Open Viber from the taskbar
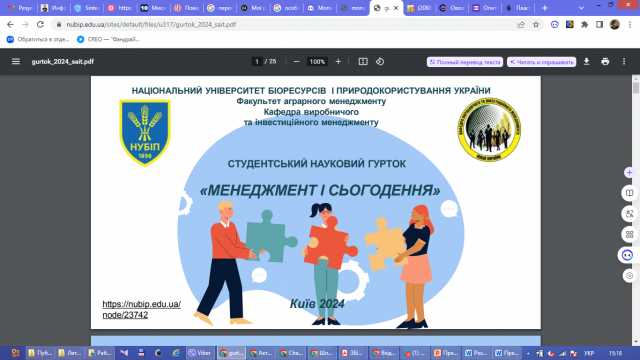 [200, 353]
